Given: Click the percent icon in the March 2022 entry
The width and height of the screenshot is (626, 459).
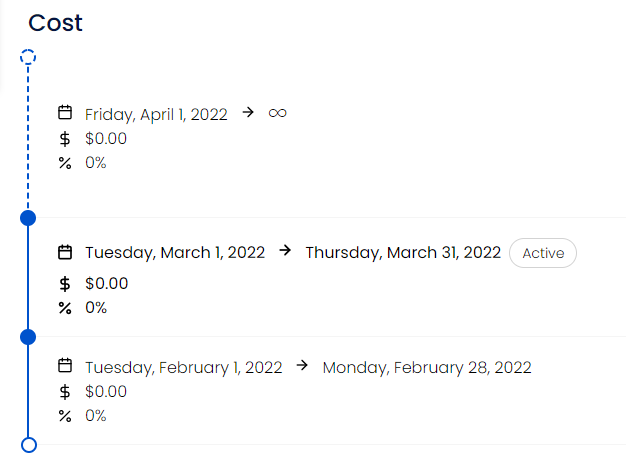Looking at the screenshot, I should [x=65, y=308].
